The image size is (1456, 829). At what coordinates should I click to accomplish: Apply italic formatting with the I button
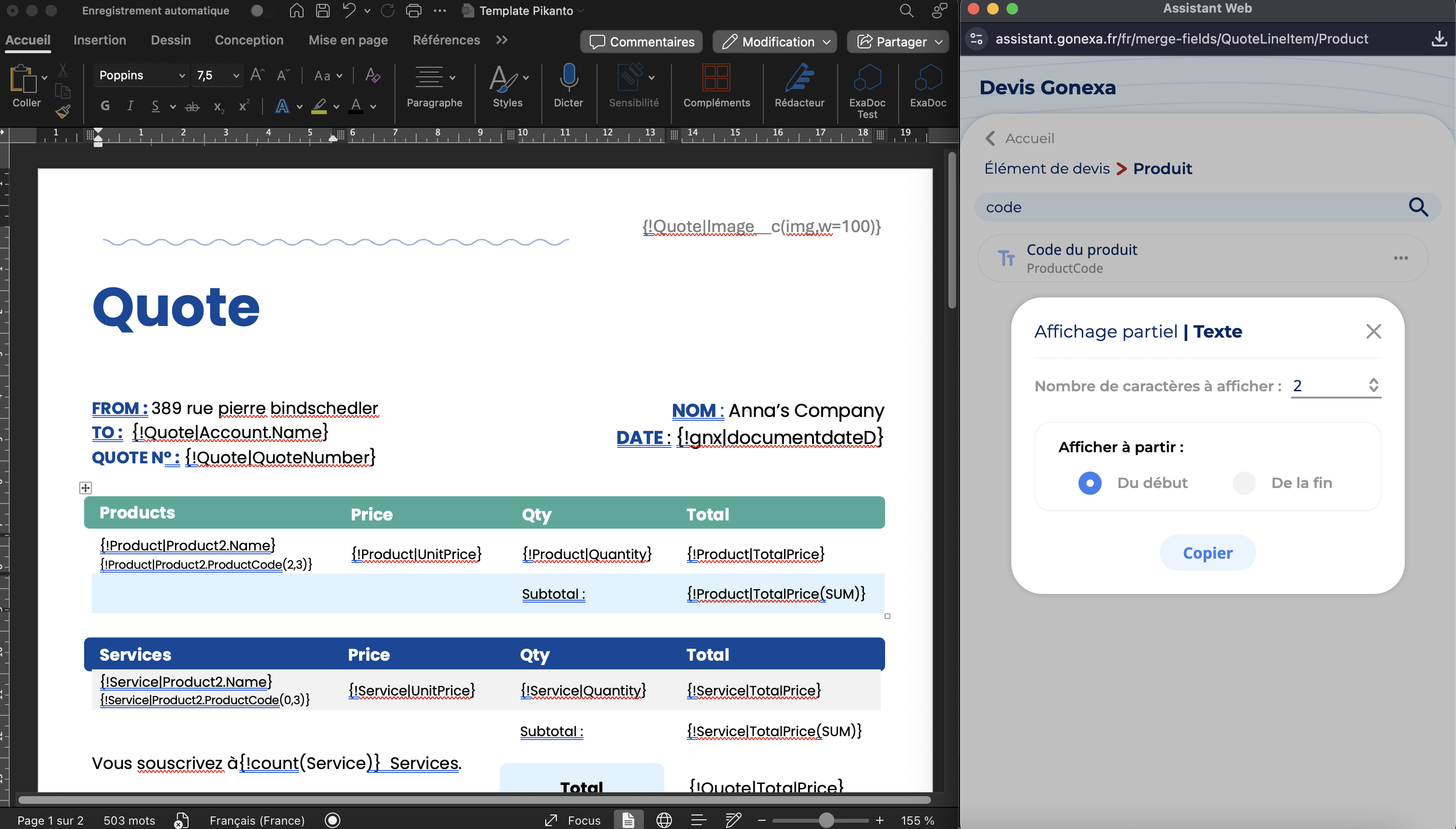click(131, 106)
